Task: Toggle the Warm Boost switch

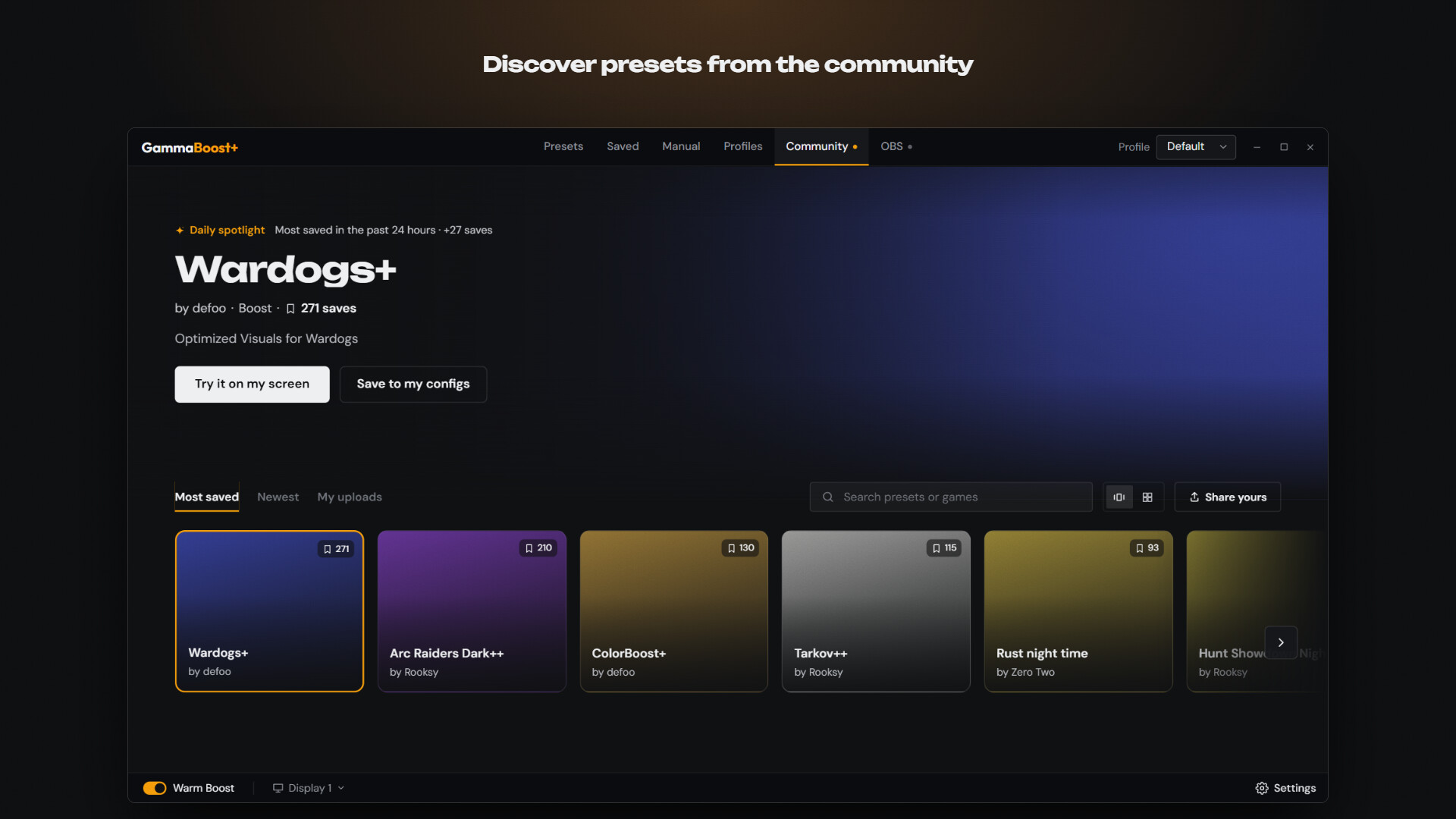Action: tap(155, 788)
